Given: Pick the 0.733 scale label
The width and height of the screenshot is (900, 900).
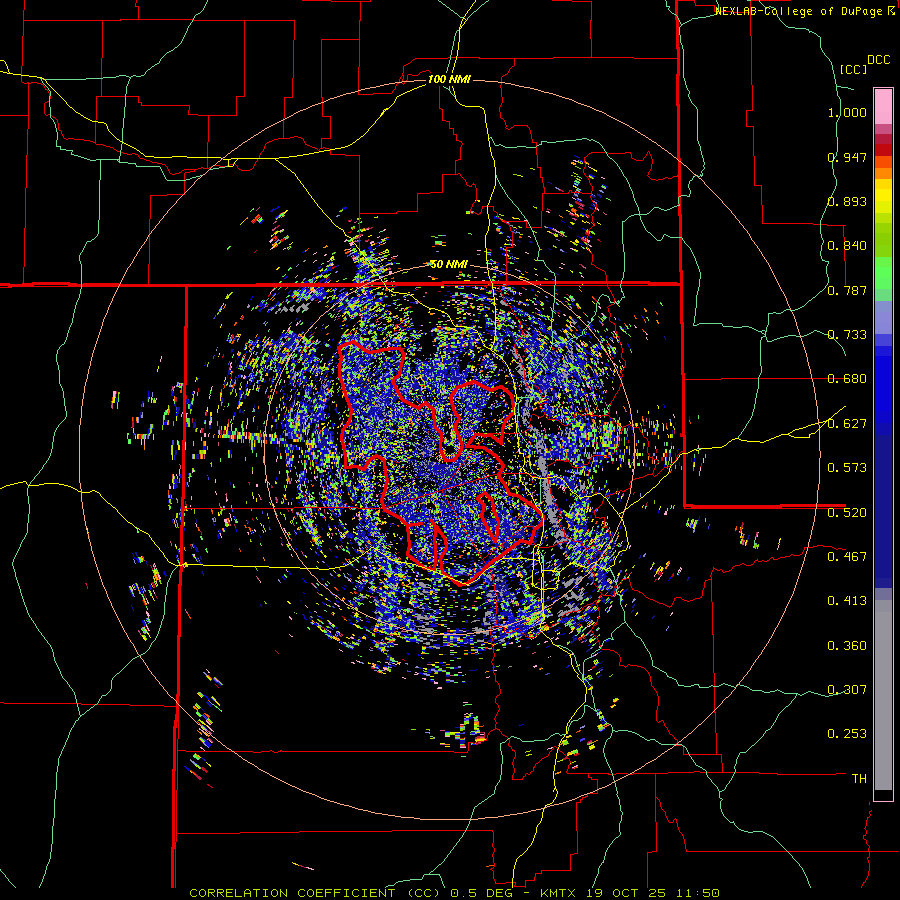Looking at the screenshot, I should (x=847, y=335).
